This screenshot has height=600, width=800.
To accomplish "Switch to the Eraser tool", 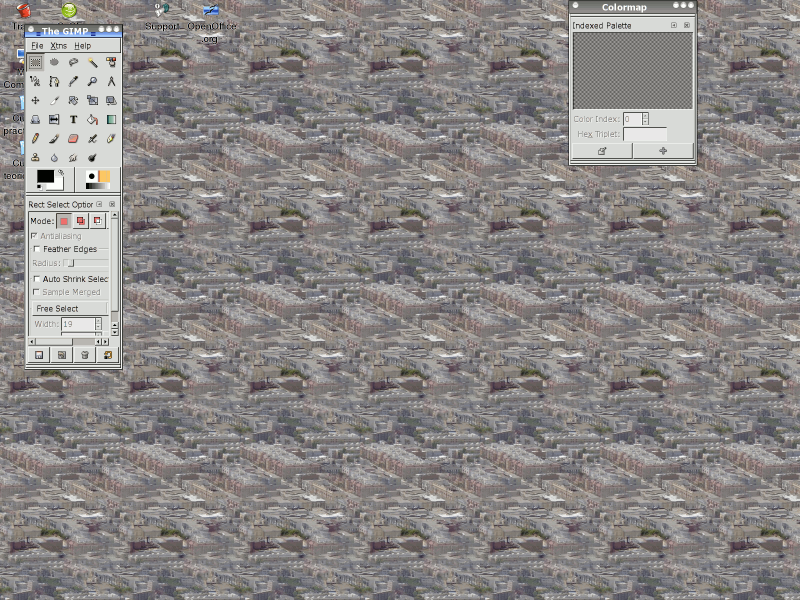I will (73, 138).
